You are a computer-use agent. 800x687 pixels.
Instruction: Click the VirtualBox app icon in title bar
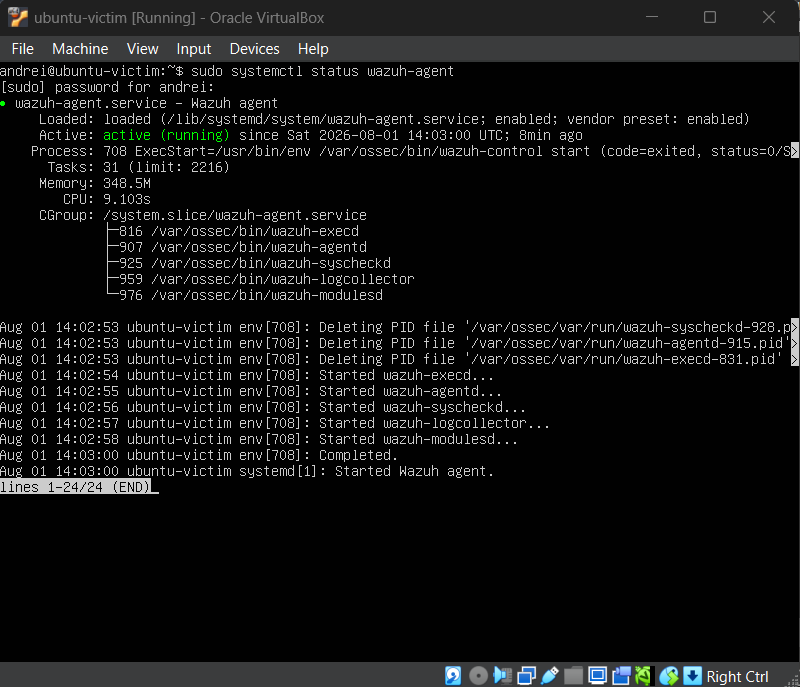click(x=18, y=17)
